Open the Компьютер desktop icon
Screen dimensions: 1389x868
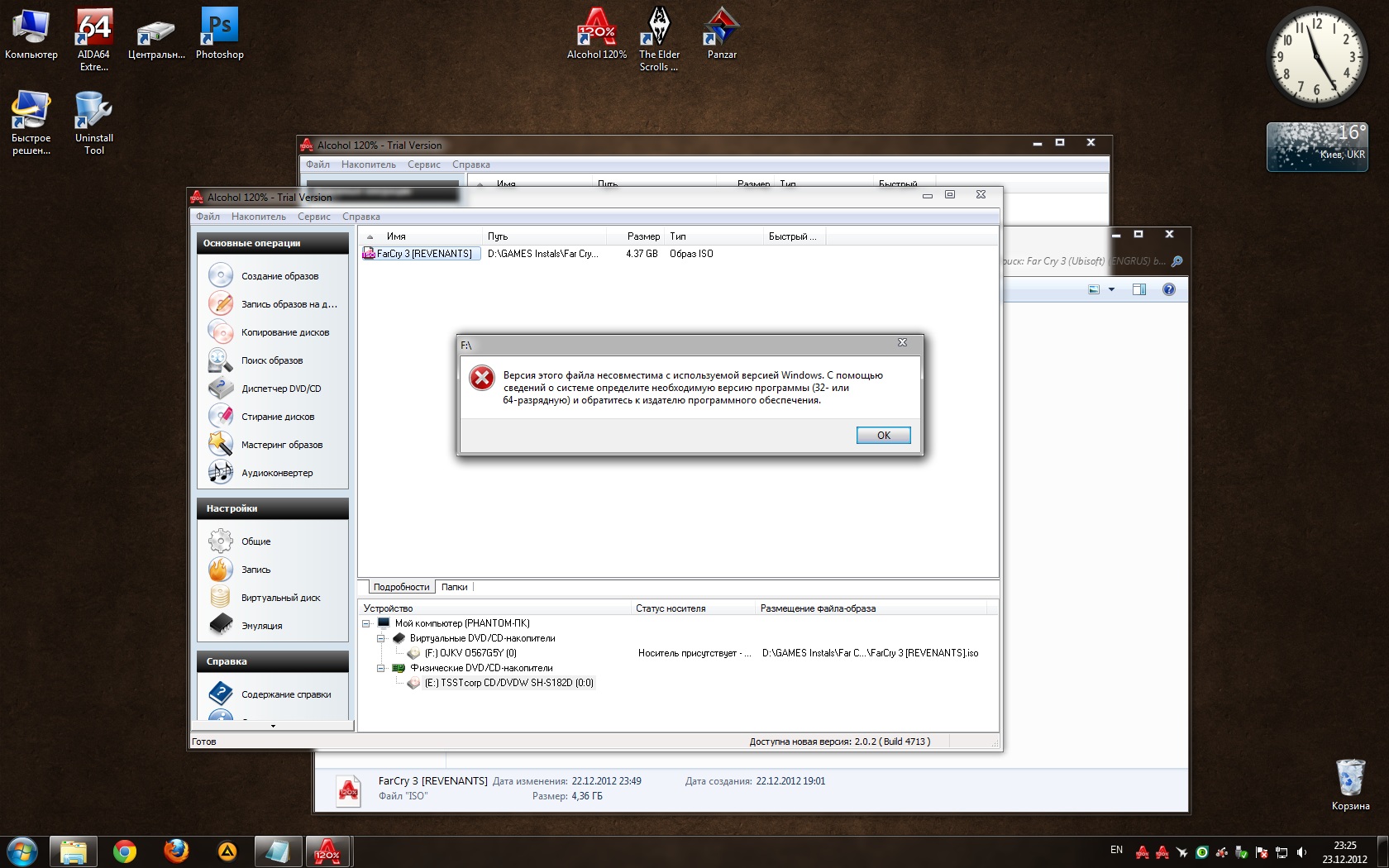(31, 35)
